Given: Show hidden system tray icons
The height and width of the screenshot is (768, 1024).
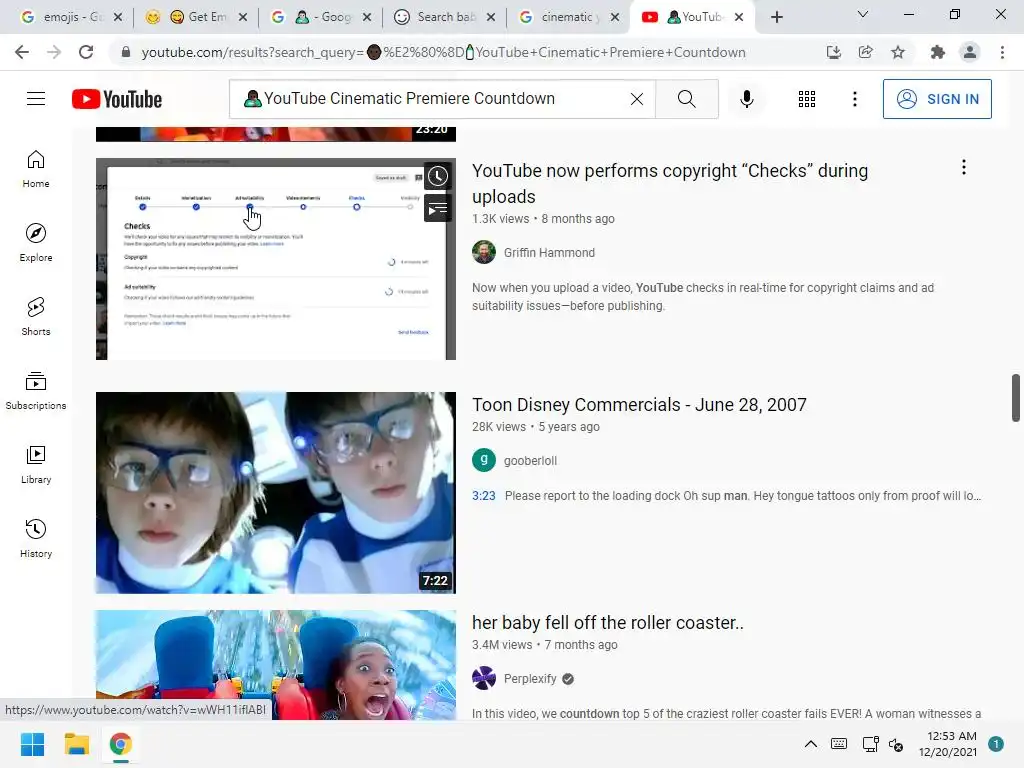Looking at the screenshot, I should coord(810,744).
